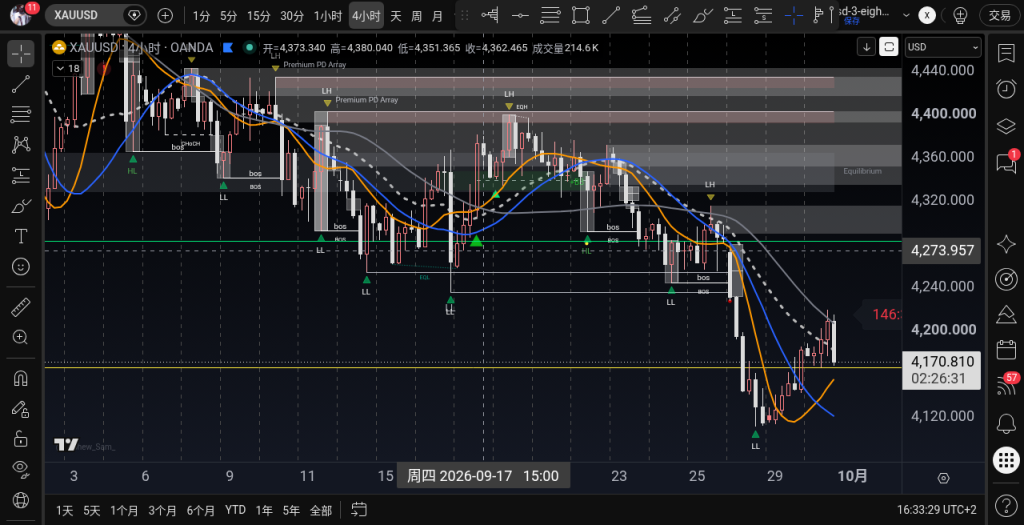Image resolution: width=1024 pixels, height=525 pixels.
Task: Switch to the 15分 timeframe
Action: 259,16
